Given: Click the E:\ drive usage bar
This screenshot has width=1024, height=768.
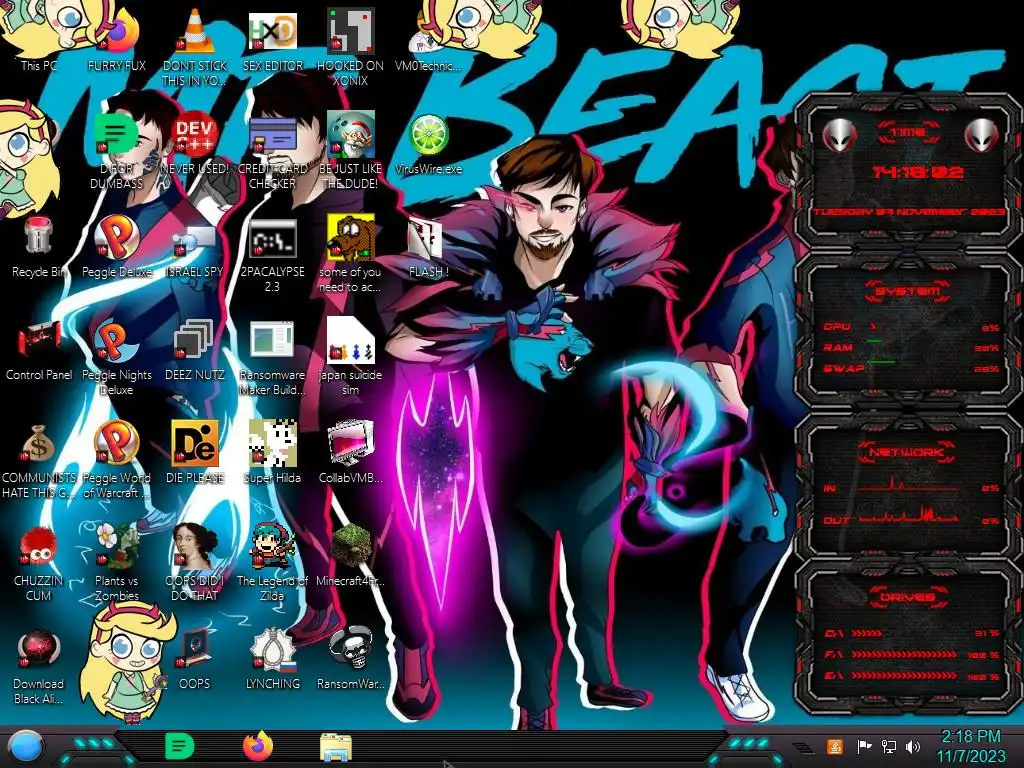Looking at the screenshot, I should [904, 676].
